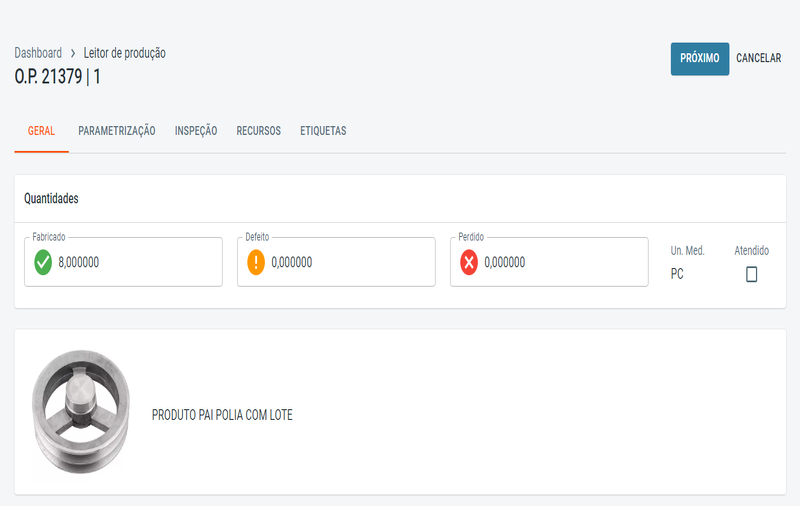
Task: Tick the Atendido checkbox
Action: coord(752,274)
